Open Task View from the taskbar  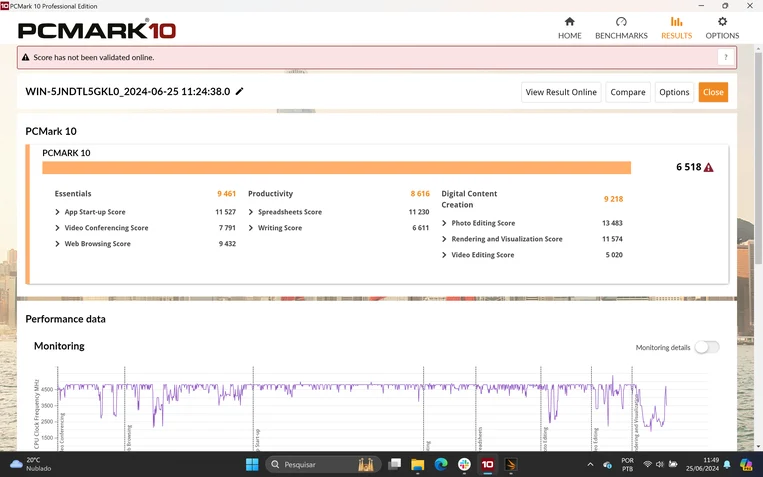pyautogui.click(x=395, y=464)
